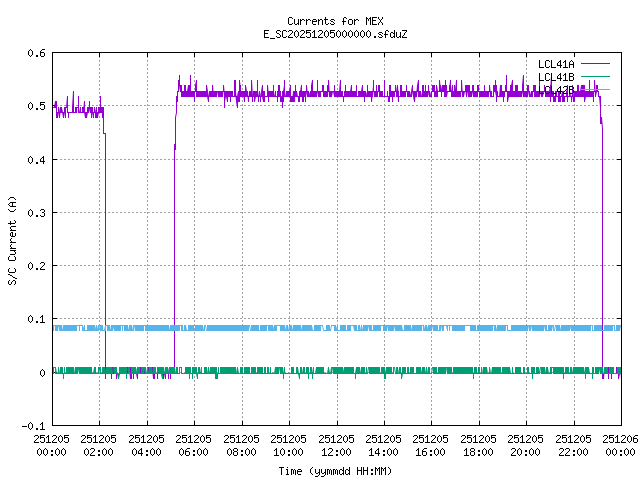Click the LCL42B legend label
This screenshot has width=640, height=480.
click(x=556, y=90)
